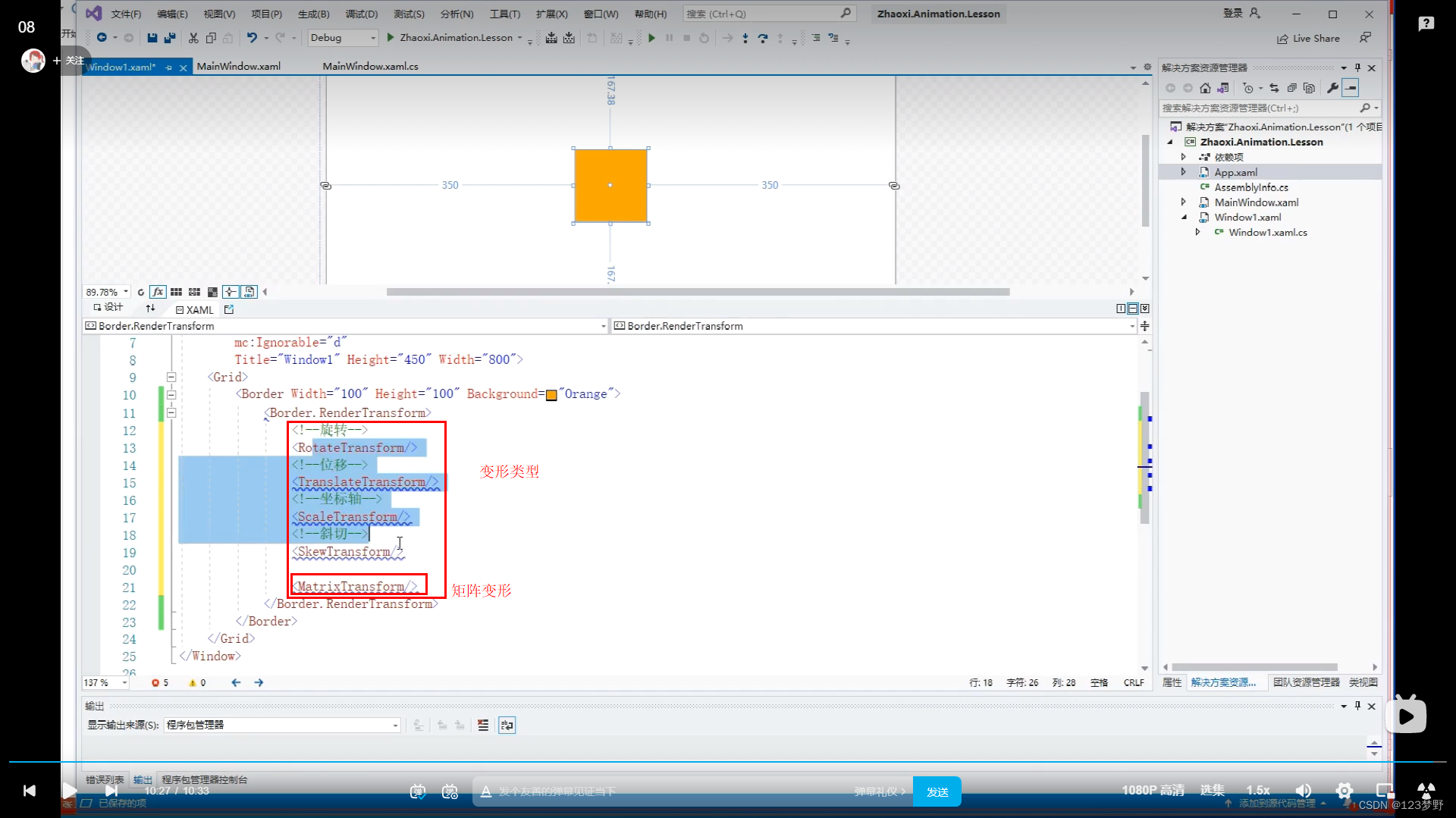The width and height of the screenshot is (1456, 818).
Task: Toggle the platform-only controls display button
Action: 249,292
